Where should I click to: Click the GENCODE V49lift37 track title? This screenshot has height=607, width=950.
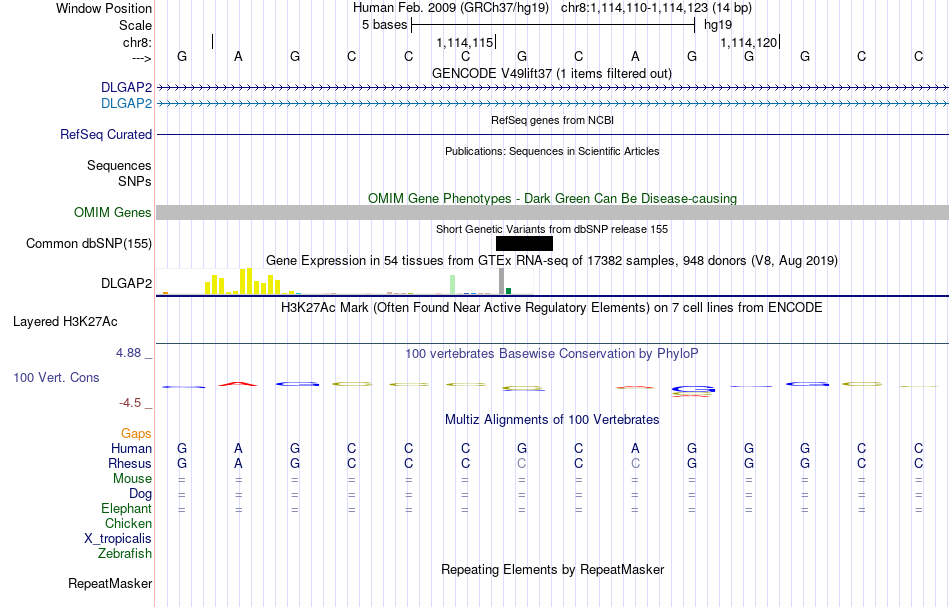[552, 73]
